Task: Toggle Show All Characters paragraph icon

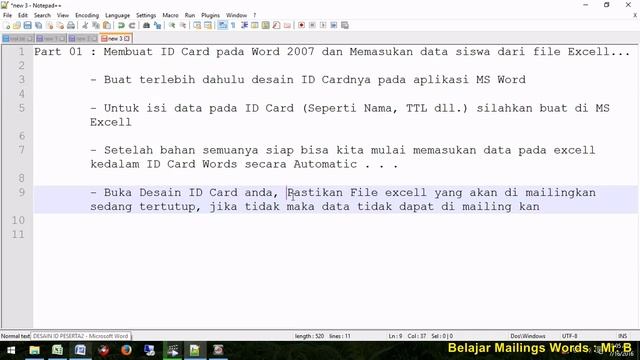Action: 233,25
